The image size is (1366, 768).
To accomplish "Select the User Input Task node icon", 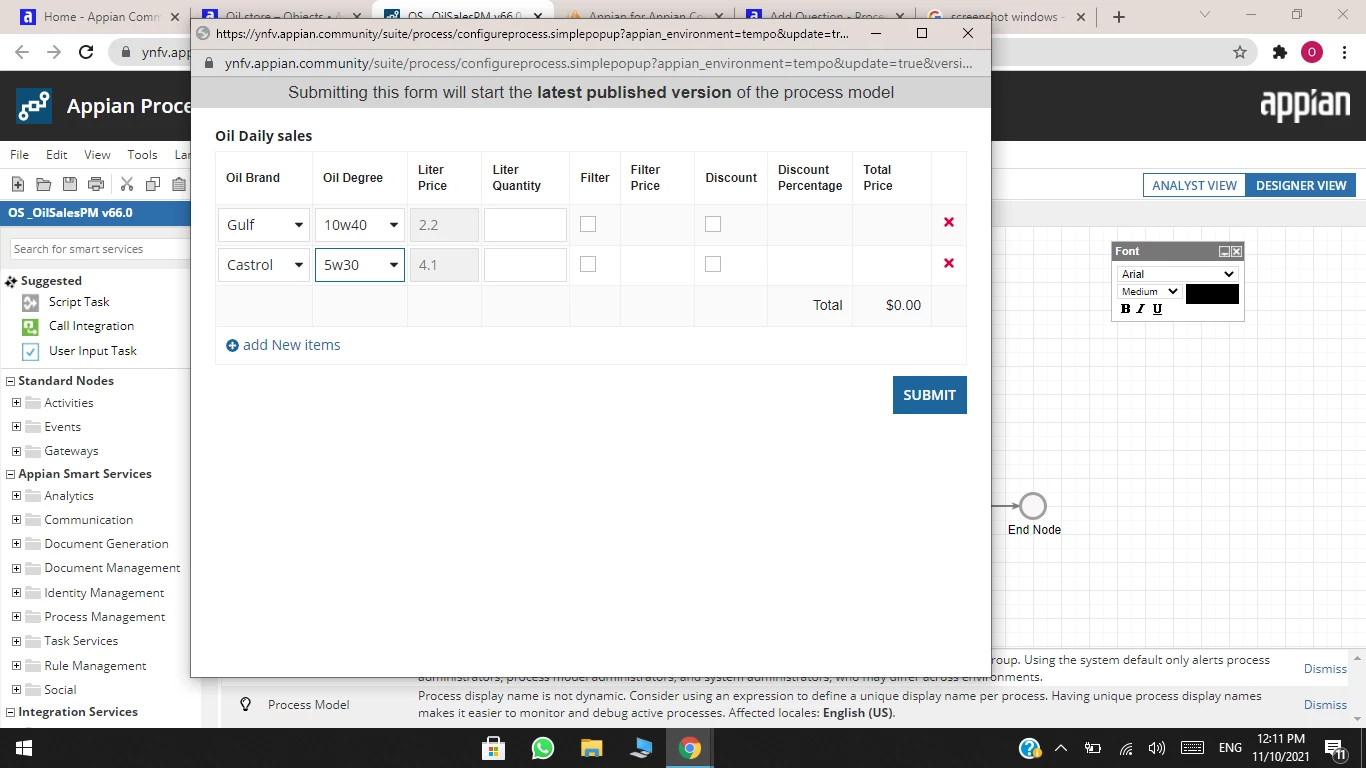I will [30, 351].
